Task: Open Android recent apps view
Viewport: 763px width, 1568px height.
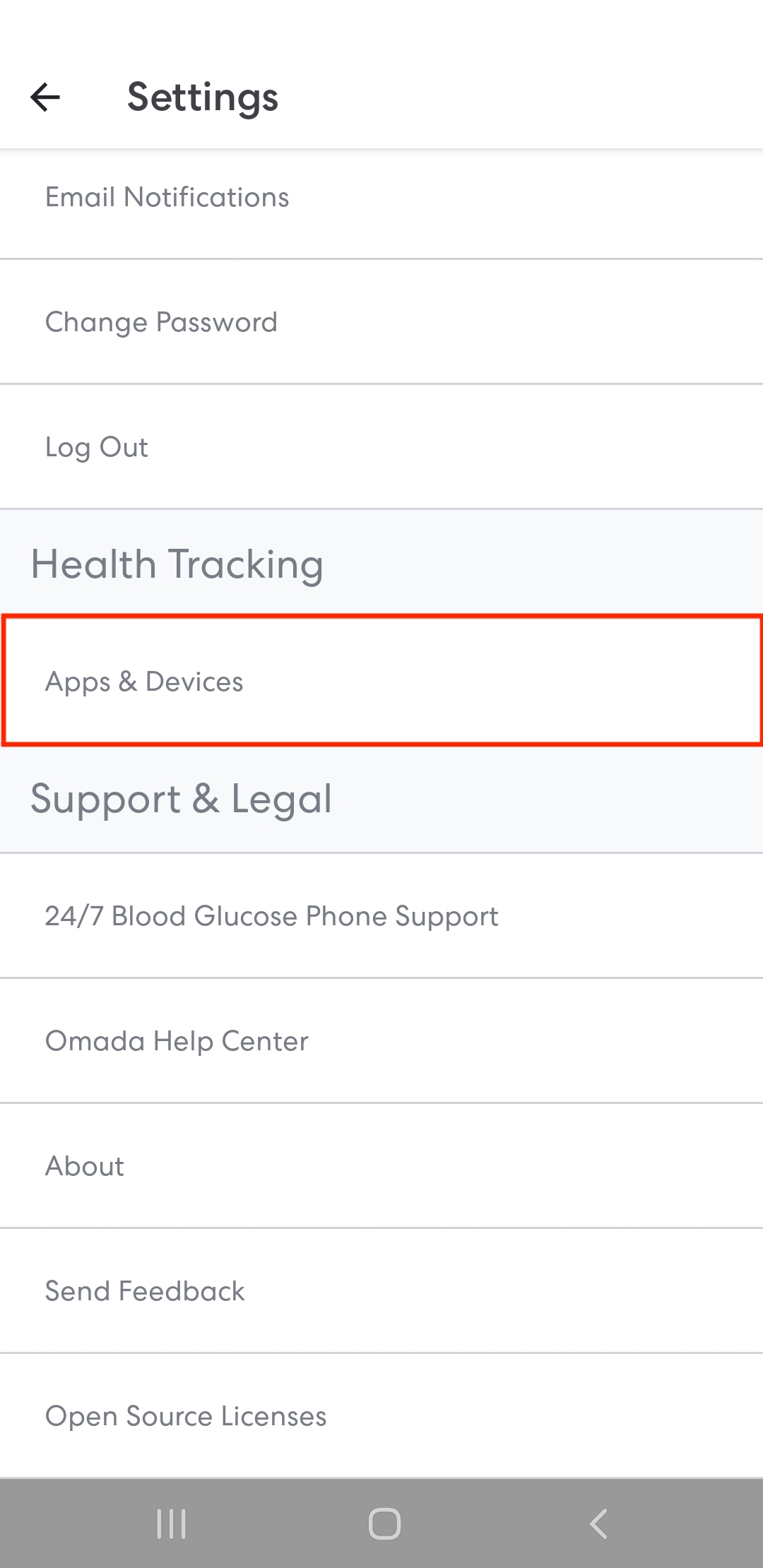Action: [x=172, y=1524]
